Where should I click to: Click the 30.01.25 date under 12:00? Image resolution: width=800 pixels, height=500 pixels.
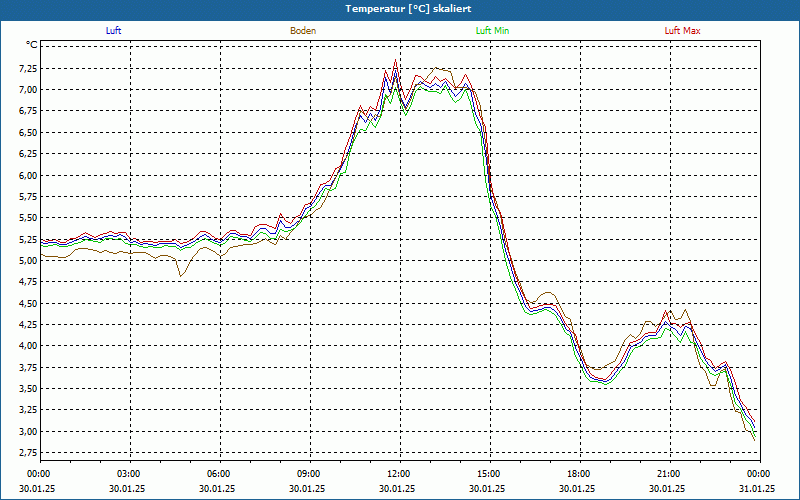pyautogui.click(x=397, y=488)
